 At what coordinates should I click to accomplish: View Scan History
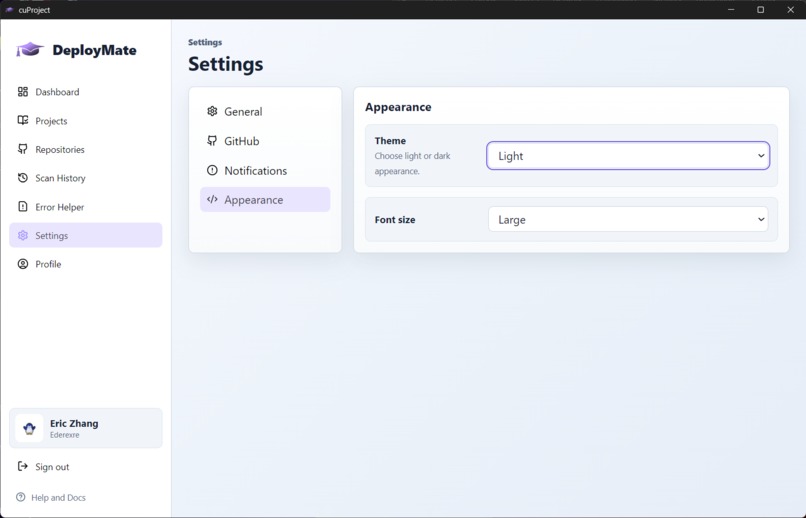[x=86, y=178]
